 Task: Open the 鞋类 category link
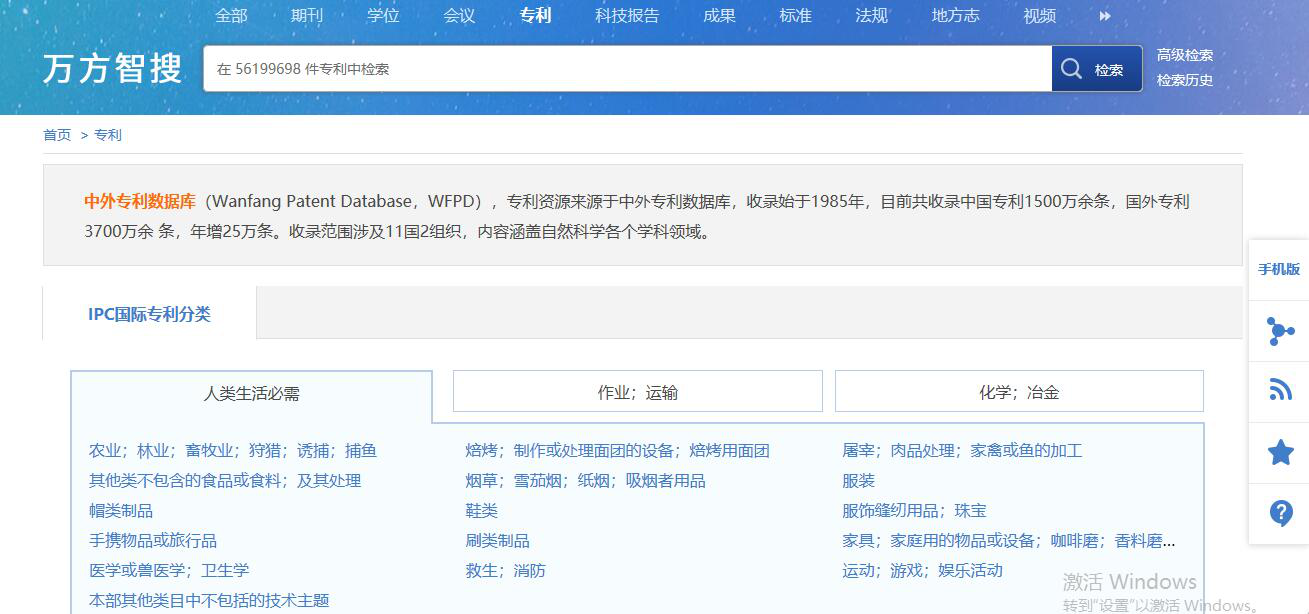coord(481,511)
